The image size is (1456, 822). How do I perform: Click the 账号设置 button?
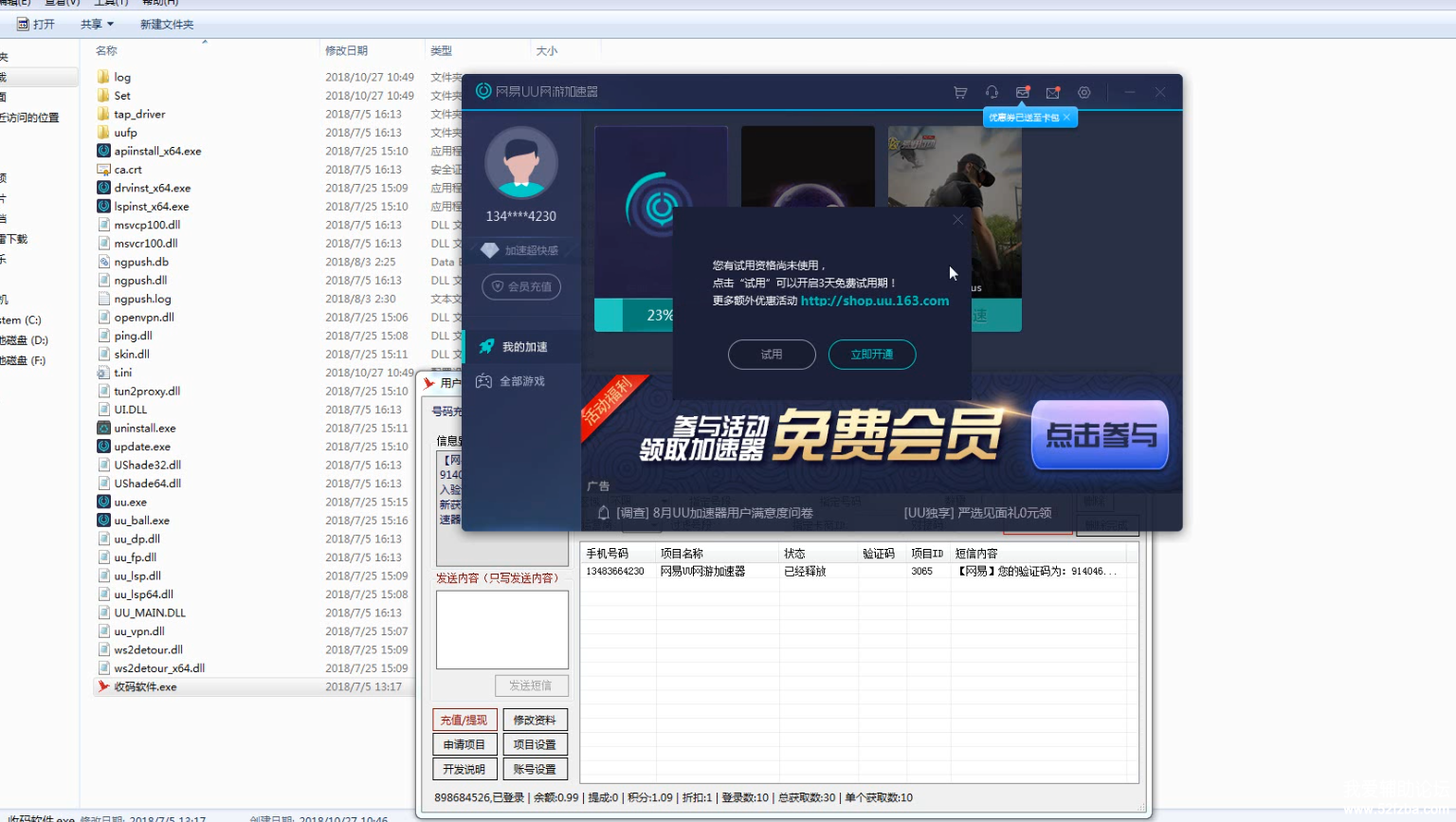click(535, 770)
